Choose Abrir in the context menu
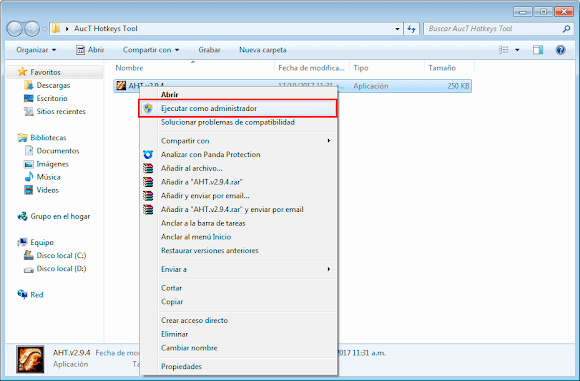The width and height of the screenshot is (580, 381). [x=239, y=95]
